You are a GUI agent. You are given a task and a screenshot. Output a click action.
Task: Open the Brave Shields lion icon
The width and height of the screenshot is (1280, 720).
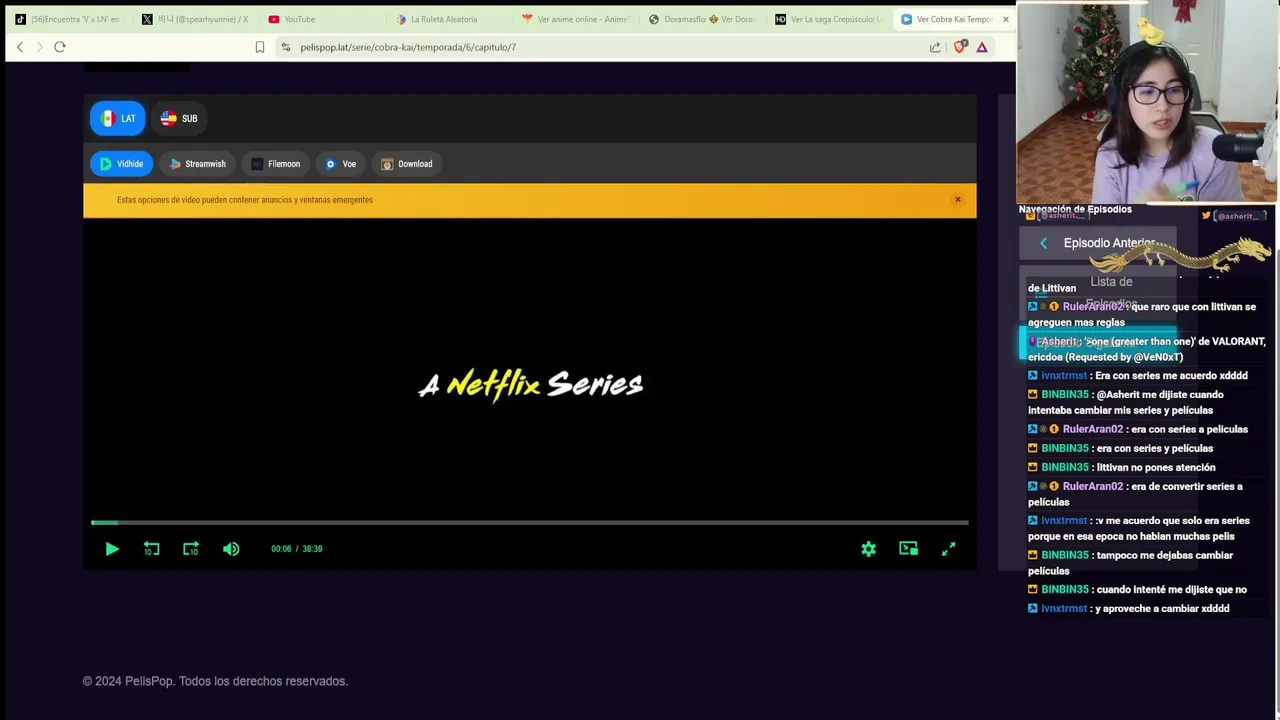960,47
